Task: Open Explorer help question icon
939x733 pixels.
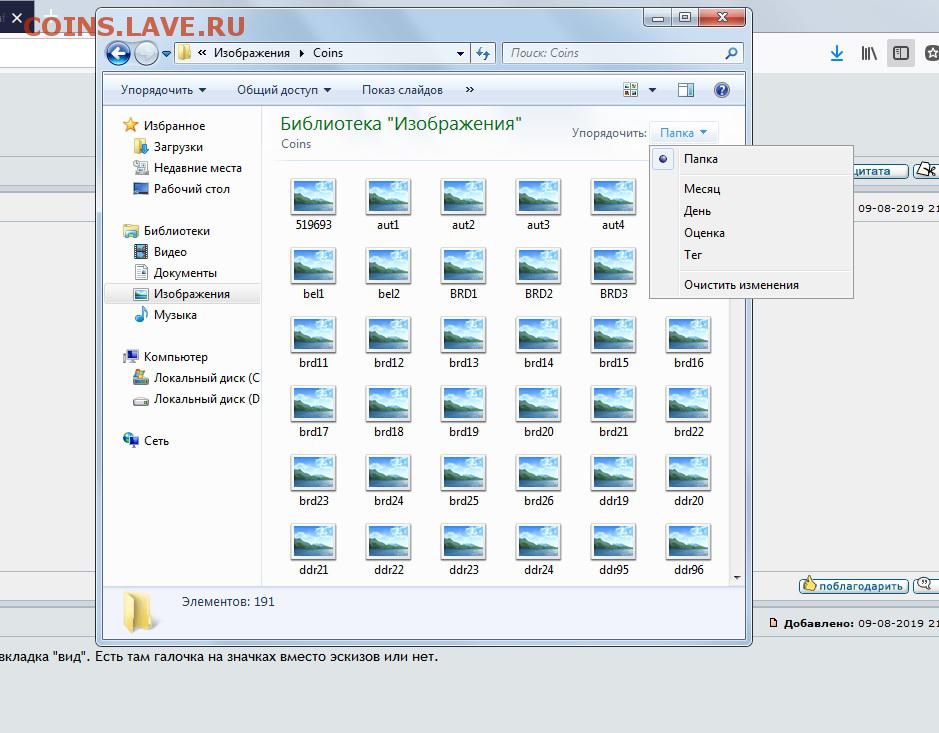Action: point(722,90)
